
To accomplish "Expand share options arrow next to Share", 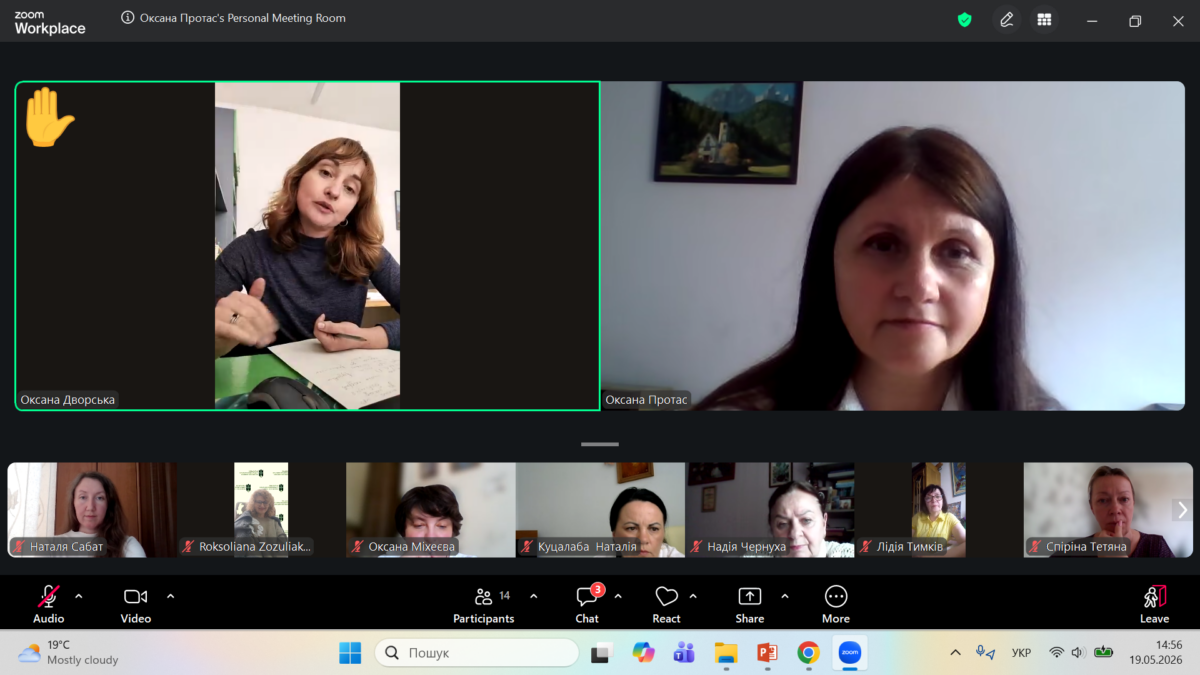I will (784, 596).
